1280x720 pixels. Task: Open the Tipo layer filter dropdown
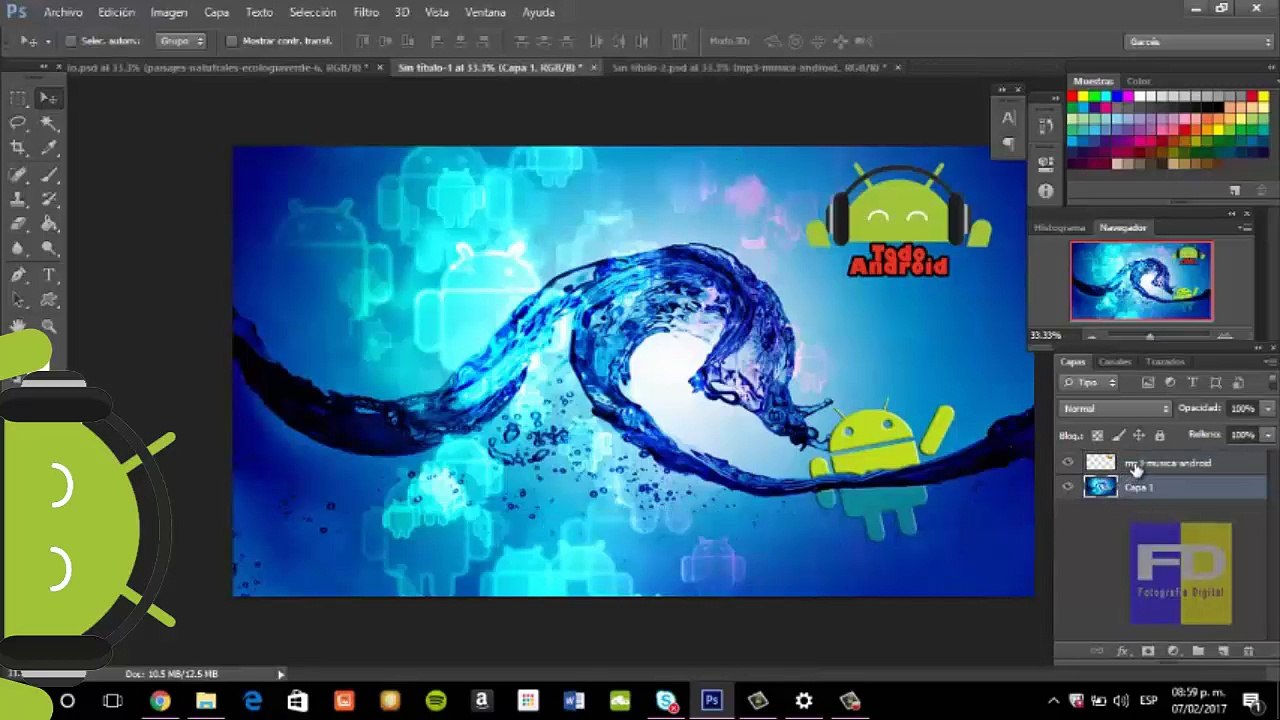pyautogui.click(x=1090, y=382)
